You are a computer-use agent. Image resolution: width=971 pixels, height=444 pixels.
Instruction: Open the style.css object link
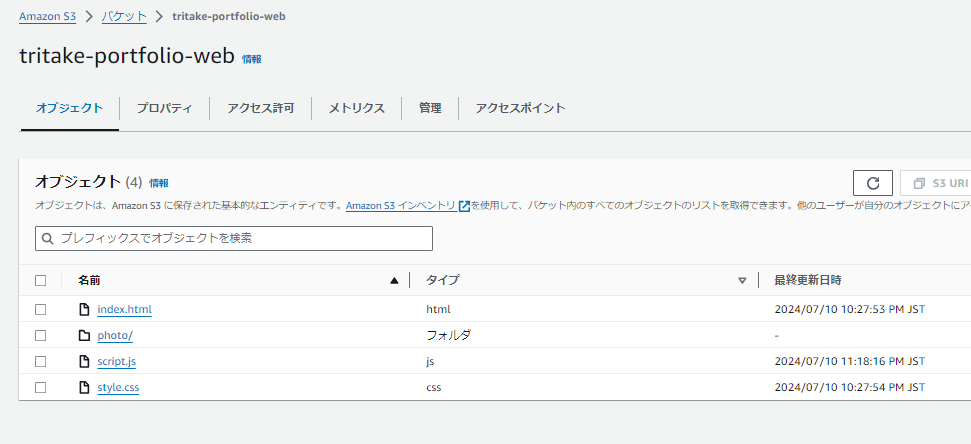point(118,388)
